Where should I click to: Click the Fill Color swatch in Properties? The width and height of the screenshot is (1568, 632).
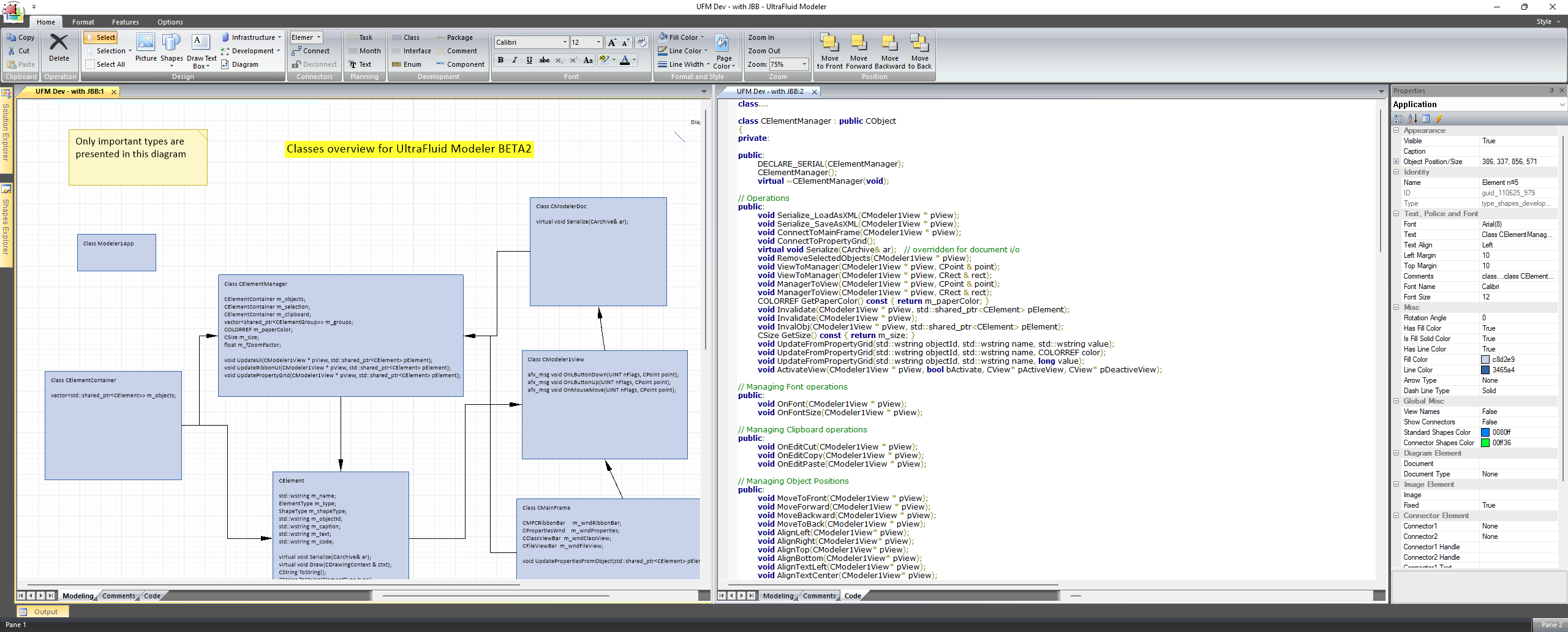[1485, 359]
